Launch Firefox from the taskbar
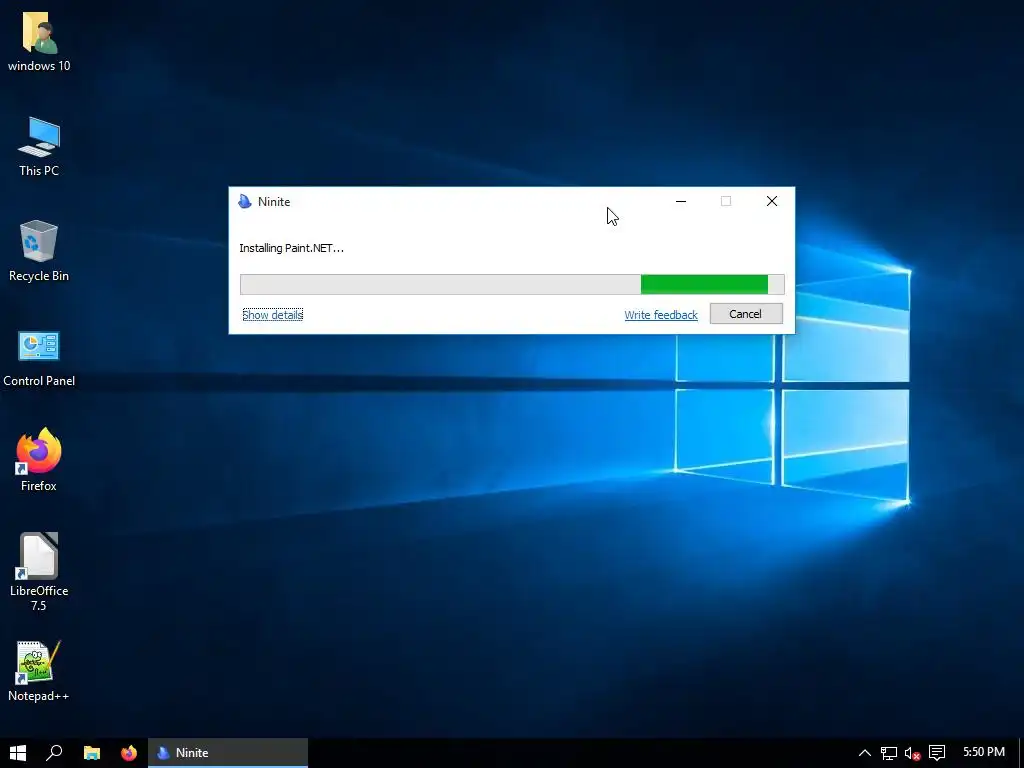1024x768 pixels. [129, 753]
